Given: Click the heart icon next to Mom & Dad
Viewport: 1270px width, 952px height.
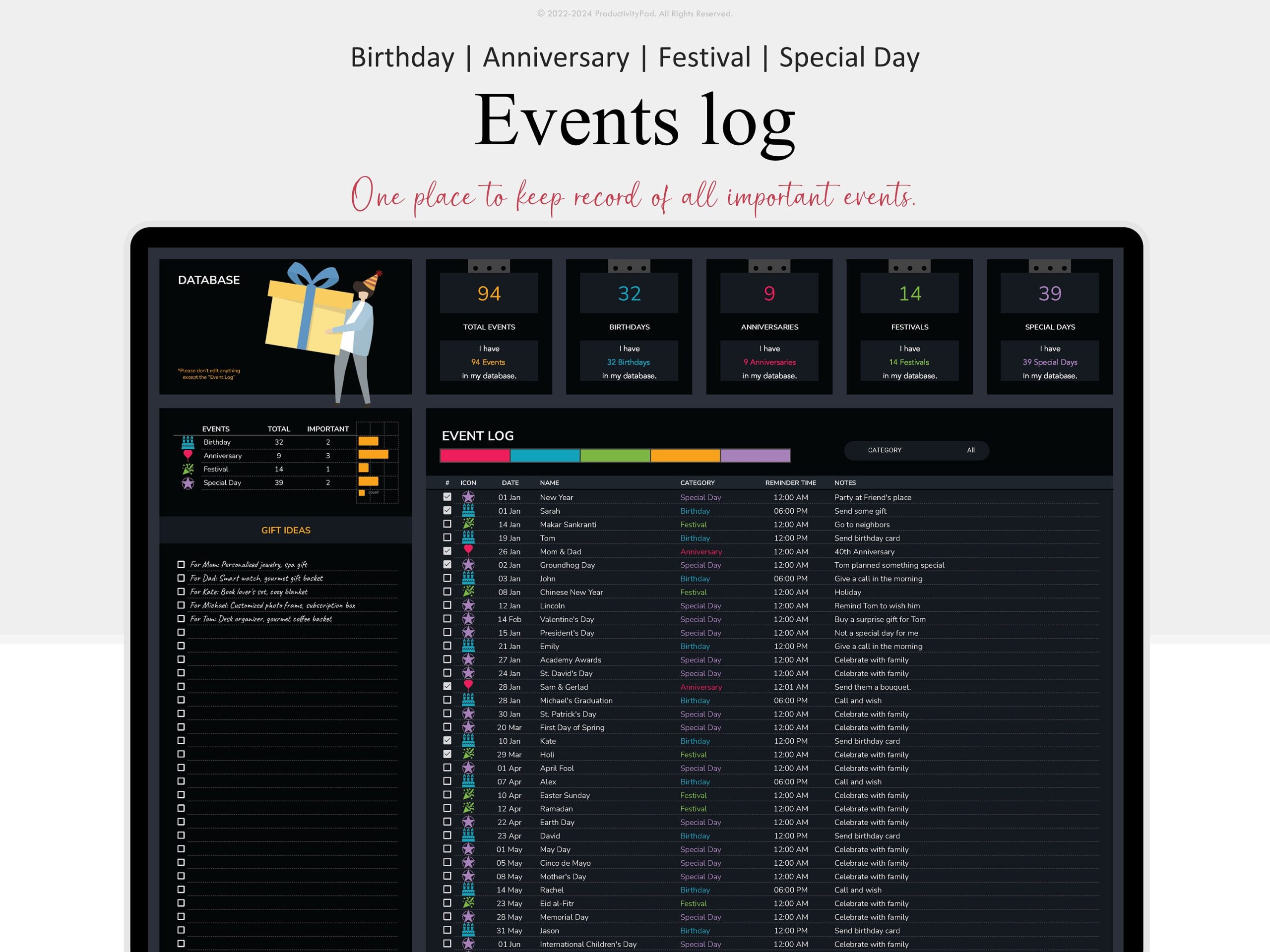Looking at the screenshot, I should (468, 550).
